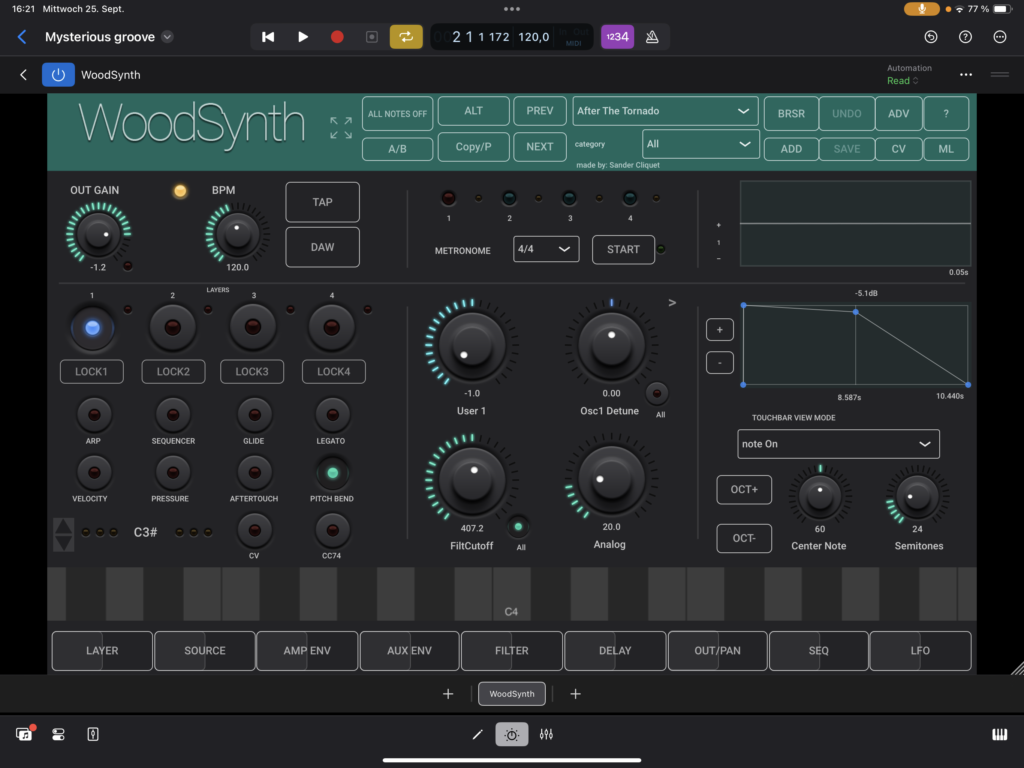Screen dimensions: 1024x768
Task: Click the A/B compare button
Action: 397,149
